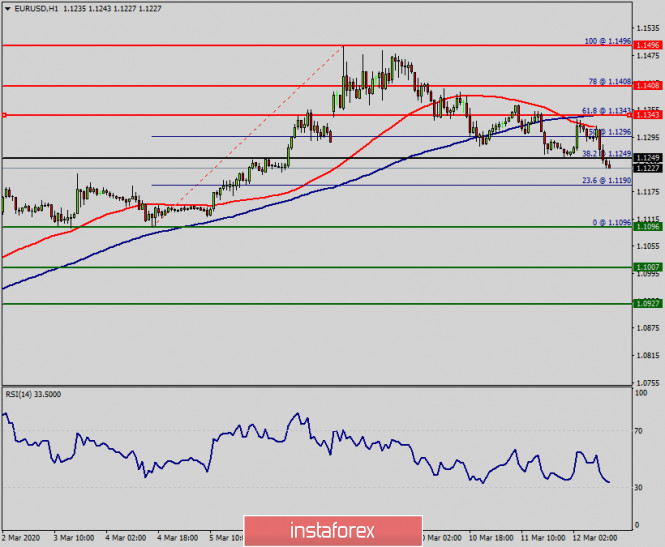Screen dimensions: 665x547
Task: Select the '61.8 @ 1.1343' Fibonacci label
Action: 606,111
